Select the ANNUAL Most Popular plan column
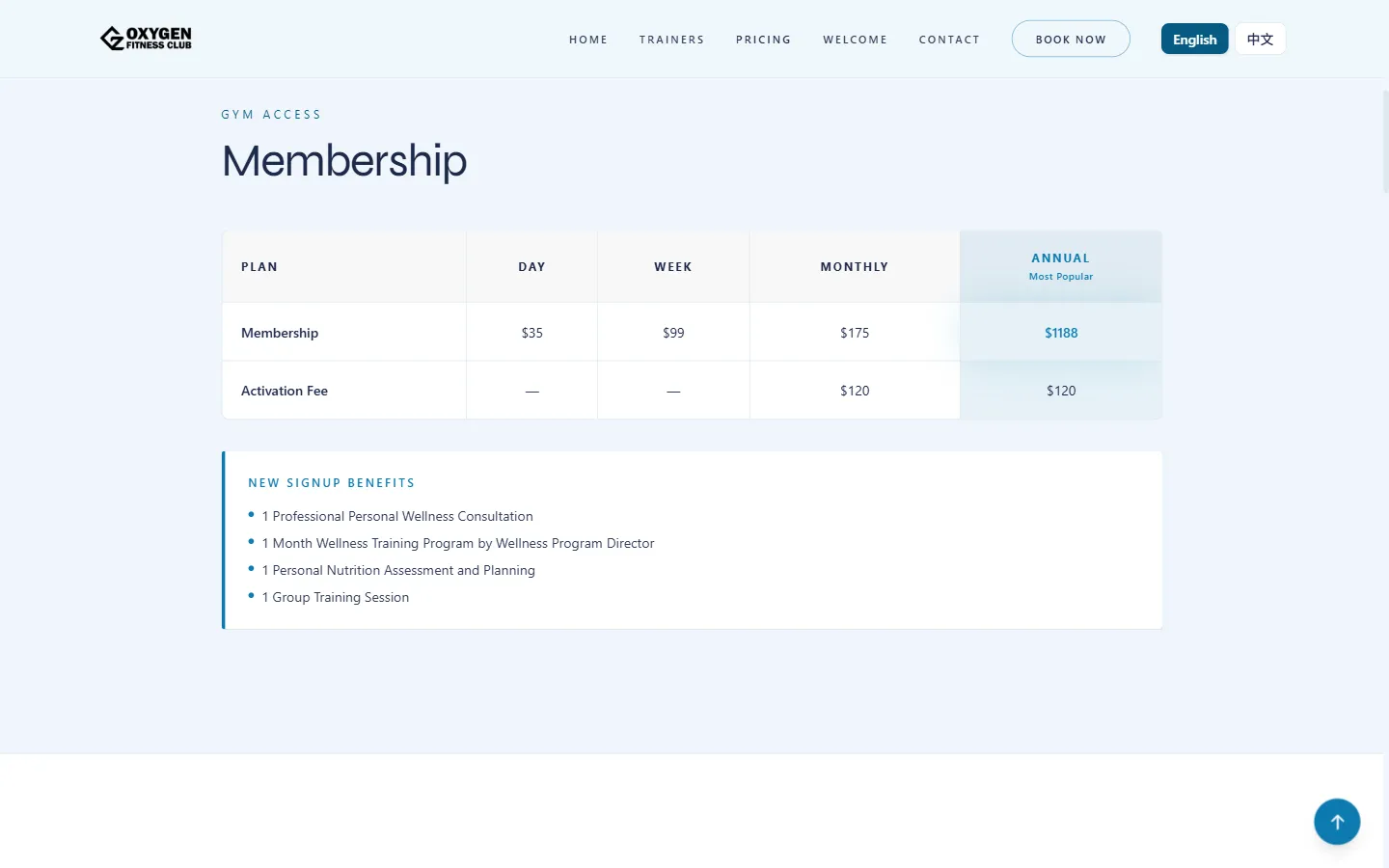Viewport: 1389px width, 868px height. 1061,266
